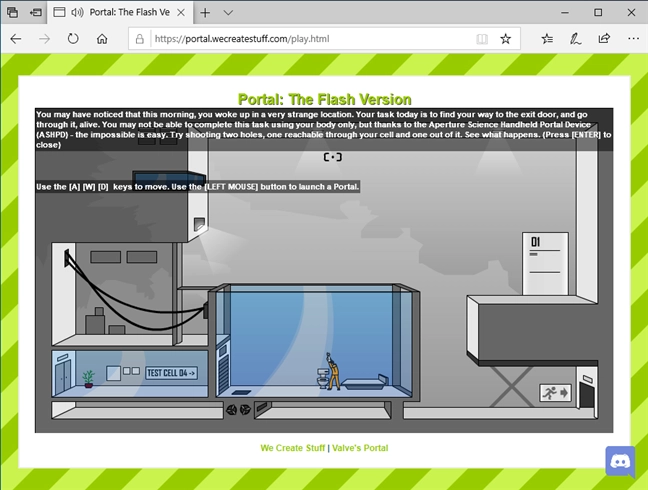
Task: Click the toilet in the glass cell
Action: (x=322, y=378)
